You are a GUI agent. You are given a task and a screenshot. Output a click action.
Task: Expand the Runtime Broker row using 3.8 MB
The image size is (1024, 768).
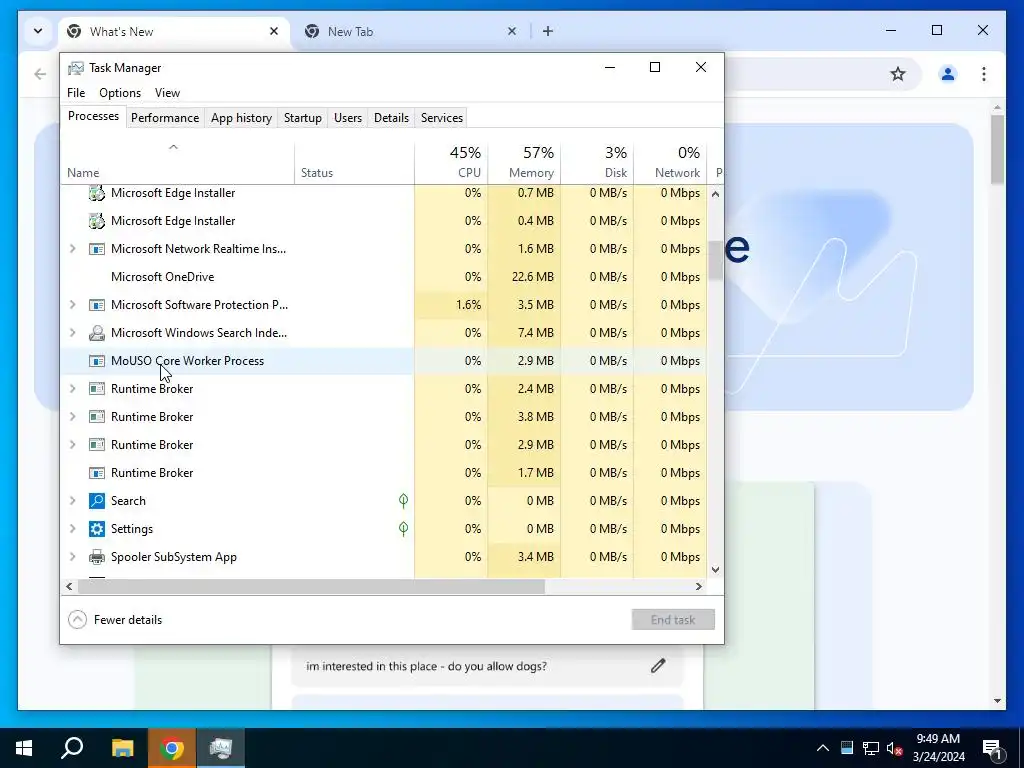pos(72,417)
